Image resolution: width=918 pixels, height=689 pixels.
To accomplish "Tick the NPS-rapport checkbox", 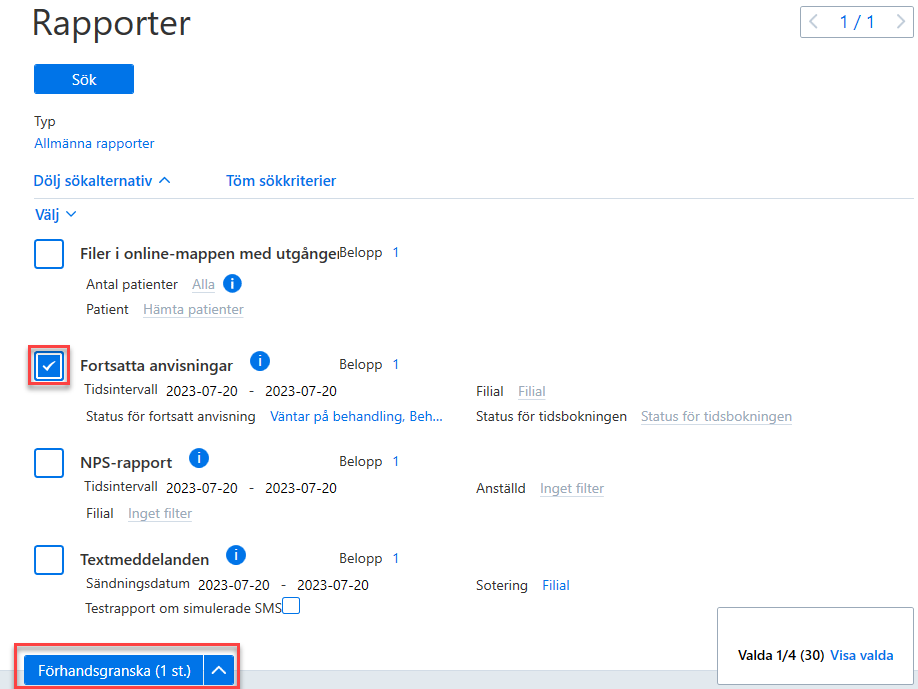I will pos(49,463).
